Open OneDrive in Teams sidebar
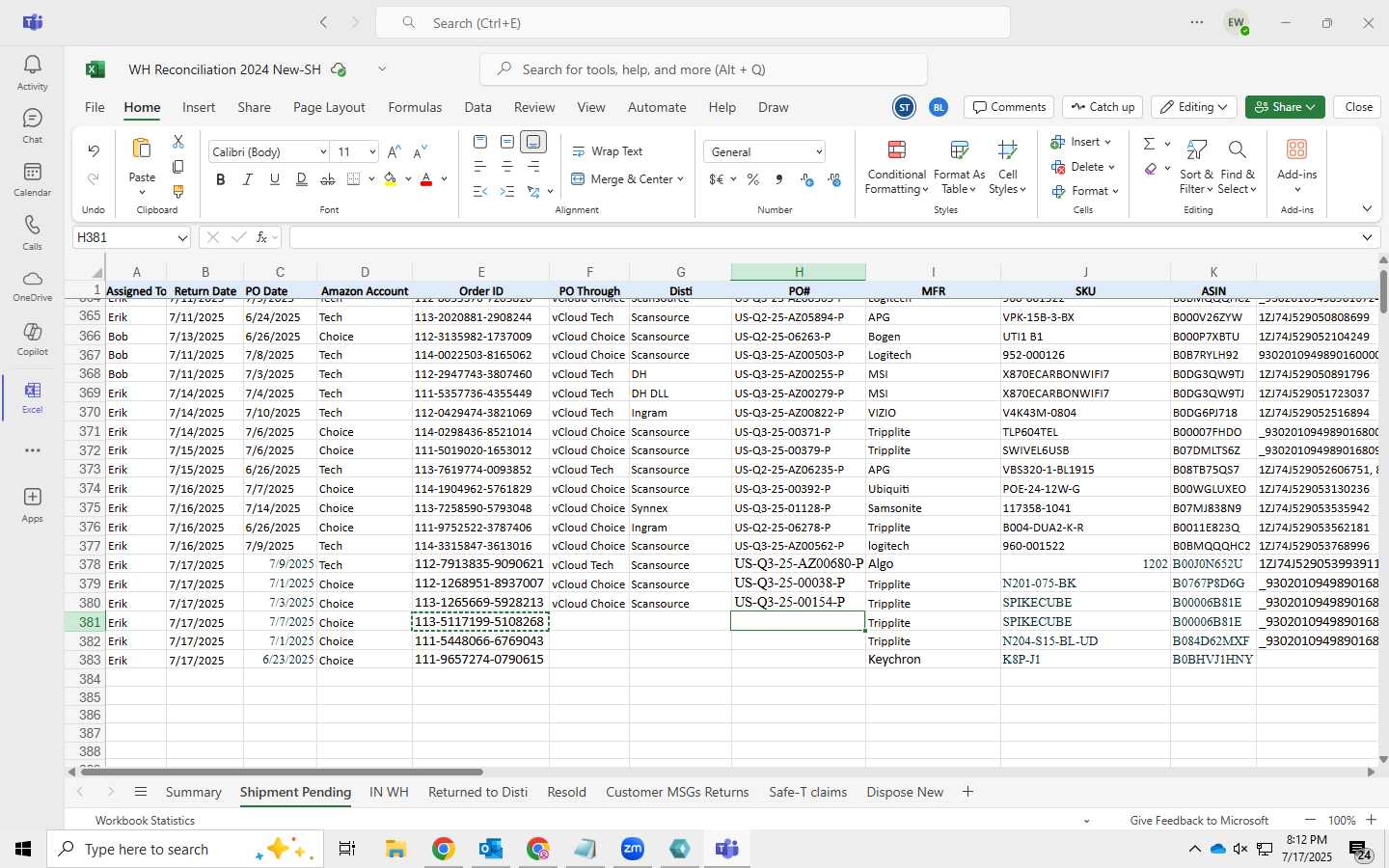 [32, 285]
